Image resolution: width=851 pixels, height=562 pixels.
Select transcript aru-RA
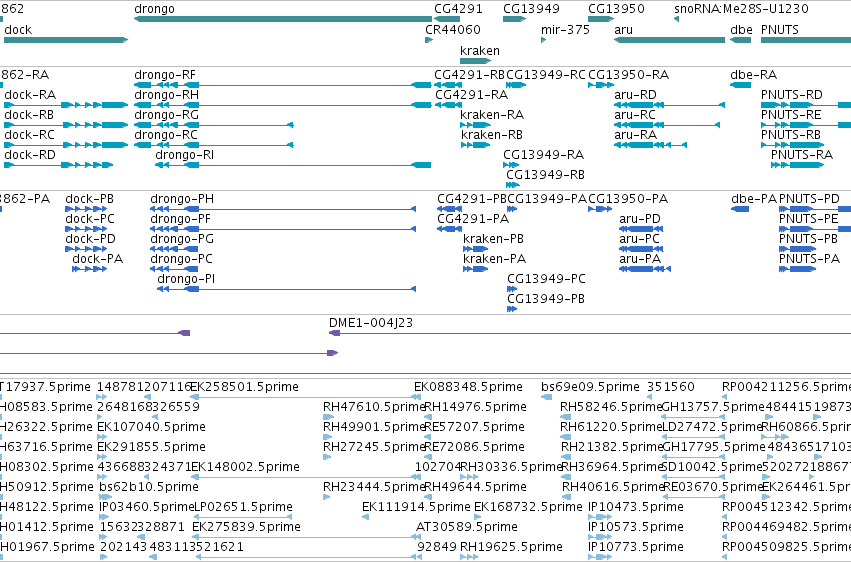pyautogui.click(x=651, y=145)
